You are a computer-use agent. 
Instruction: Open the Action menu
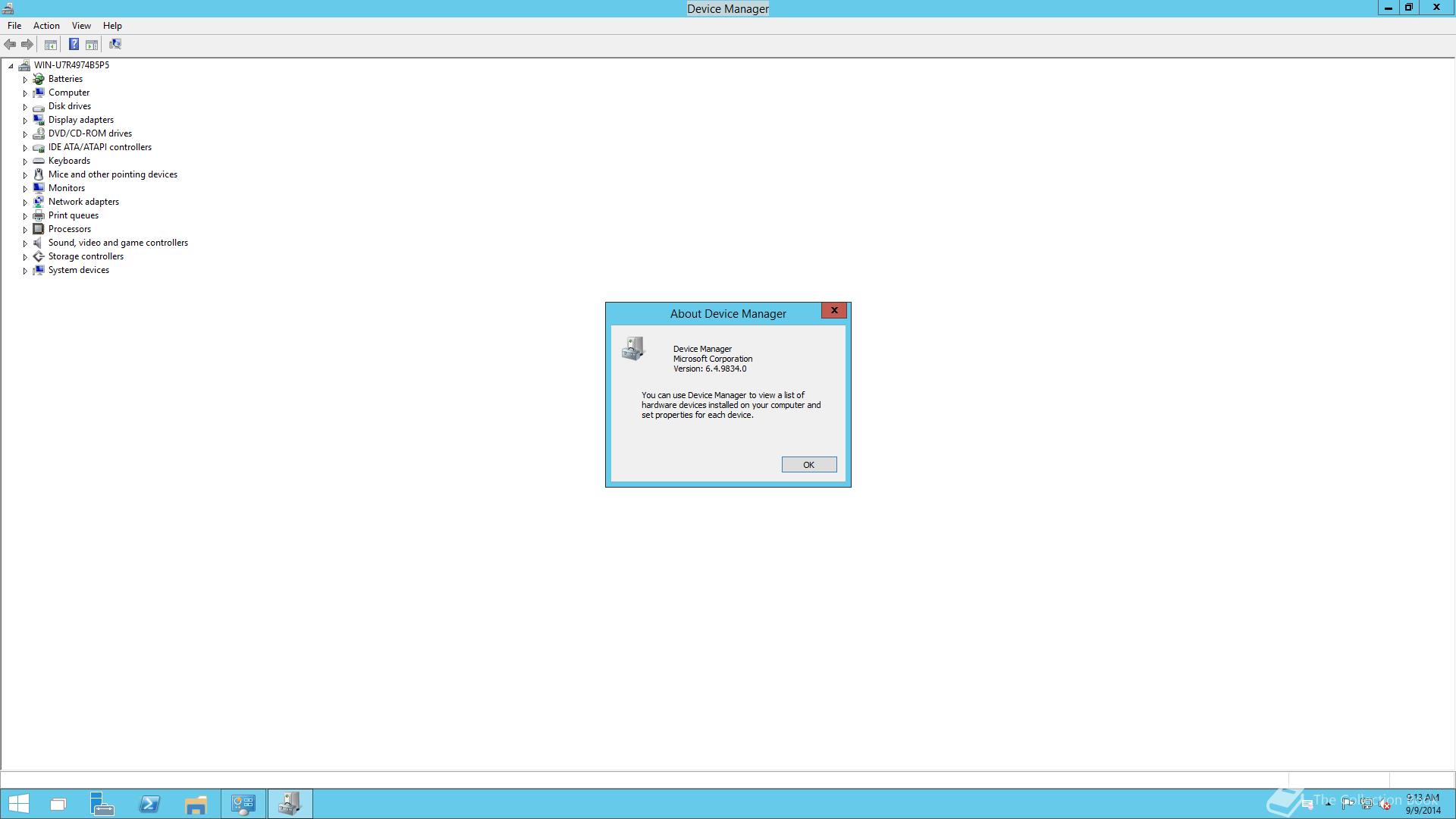tap(46, 26)
